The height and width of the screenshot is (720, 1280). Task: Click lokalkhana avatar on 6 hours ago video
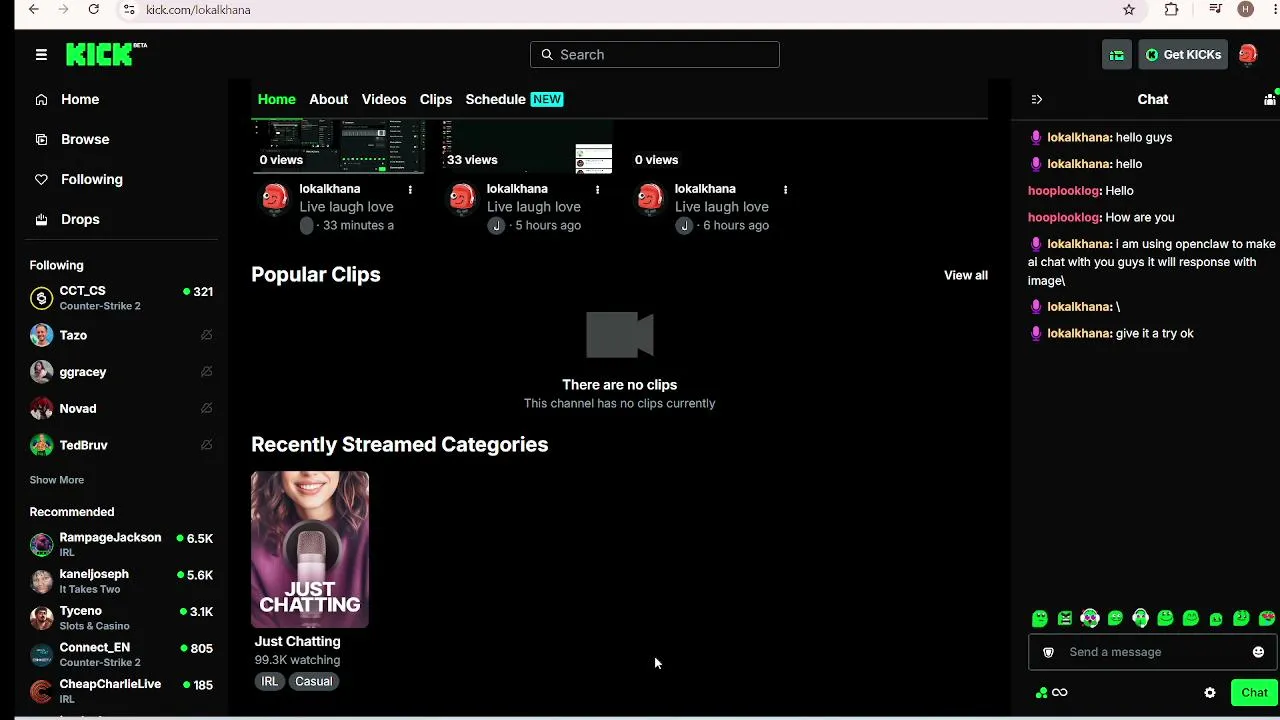pyautogui.click(x=650, y=198)
